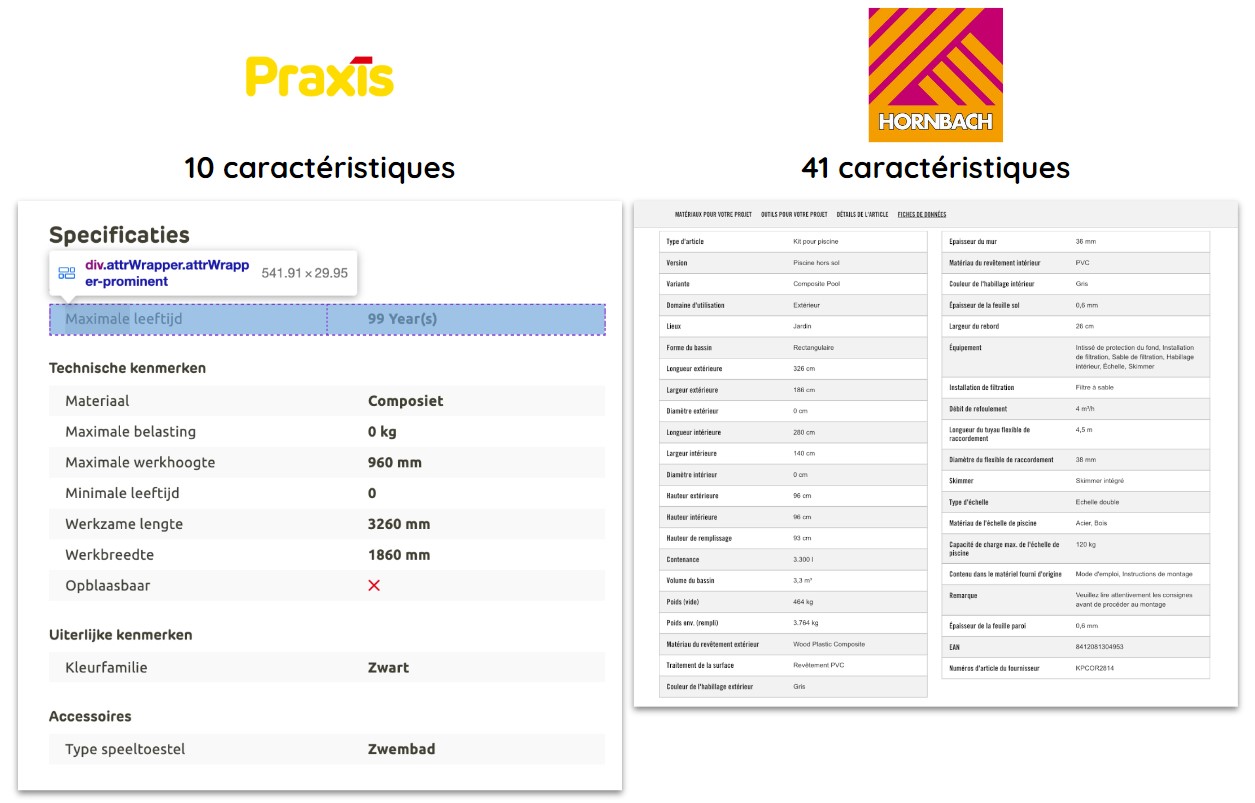Viewport: 1255px width, 803px height.
Task: Click the 4 m³/h value
Action: pos(1085,408)
